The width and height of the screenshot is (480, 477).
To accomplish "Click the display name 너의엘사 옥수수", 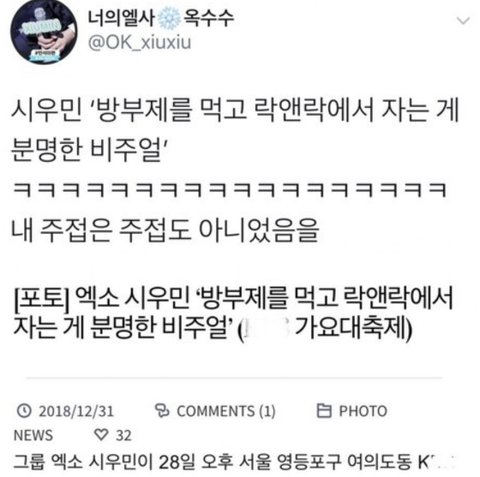I will (x=161, y=17).
